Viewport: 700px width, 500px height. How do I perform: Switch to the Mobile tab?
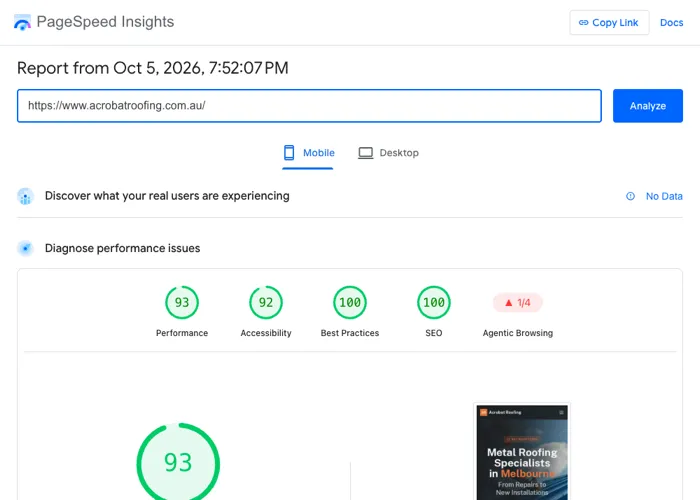click(x=308, y=153)
